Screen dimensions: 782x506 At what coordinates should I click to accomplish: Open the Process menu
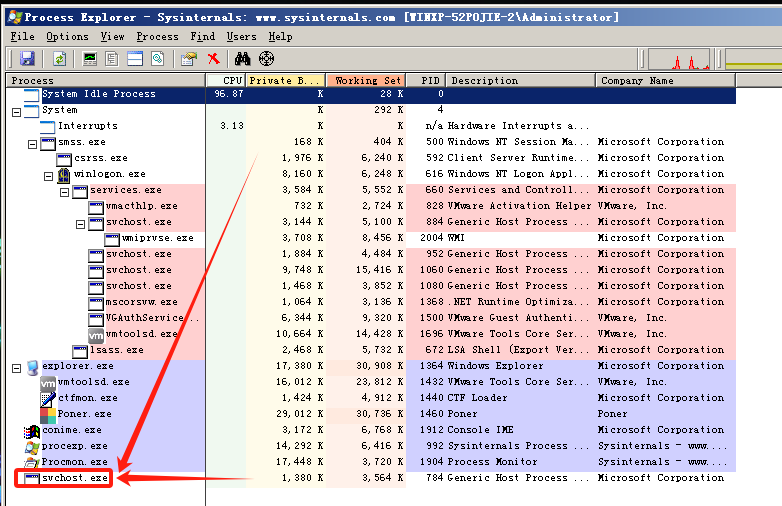pos(157,37)
